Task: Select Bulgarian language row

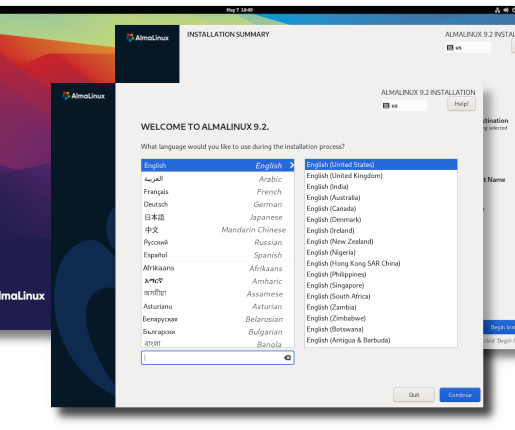Action: [218, 332]
